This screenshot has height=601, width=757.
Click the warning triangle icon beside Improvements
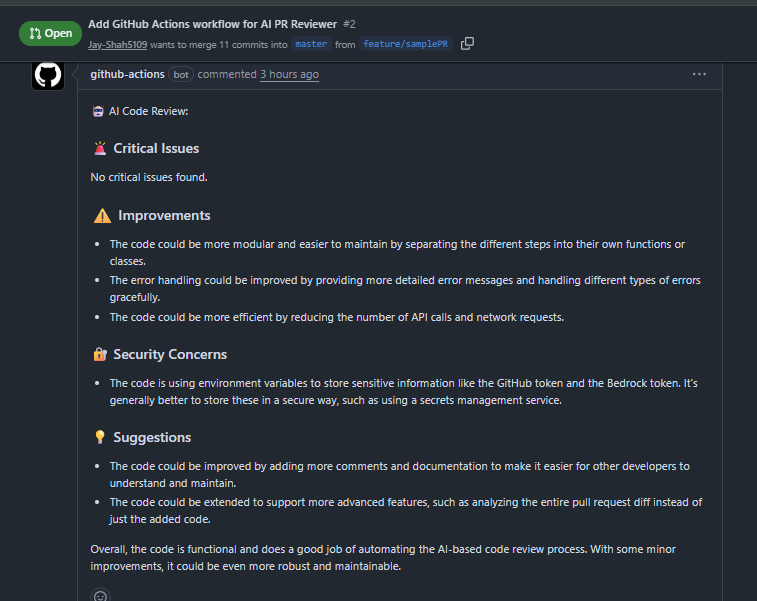point(102,215)
